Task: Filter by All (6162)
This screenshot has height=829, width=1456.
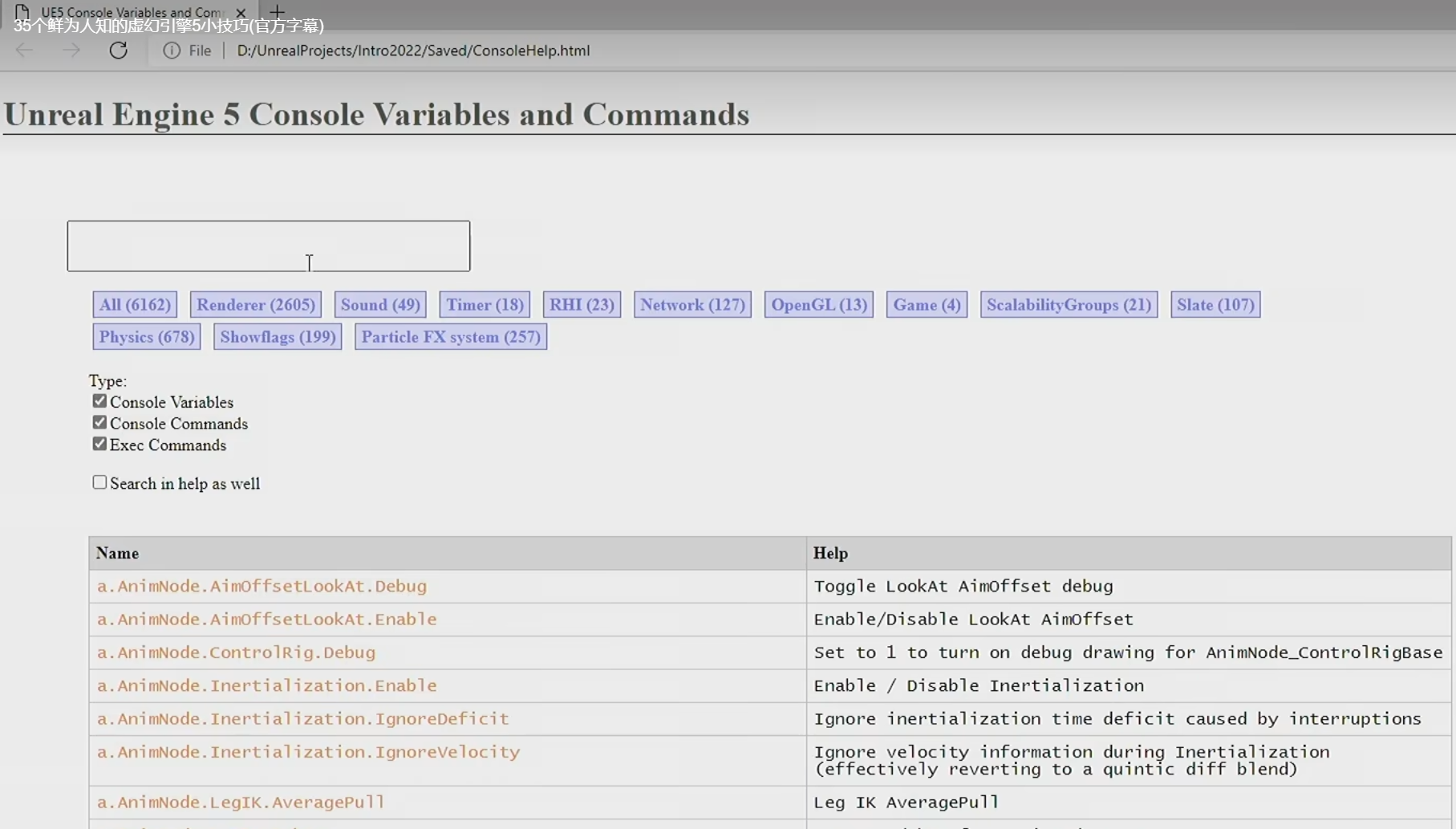Action: (135, 305)
